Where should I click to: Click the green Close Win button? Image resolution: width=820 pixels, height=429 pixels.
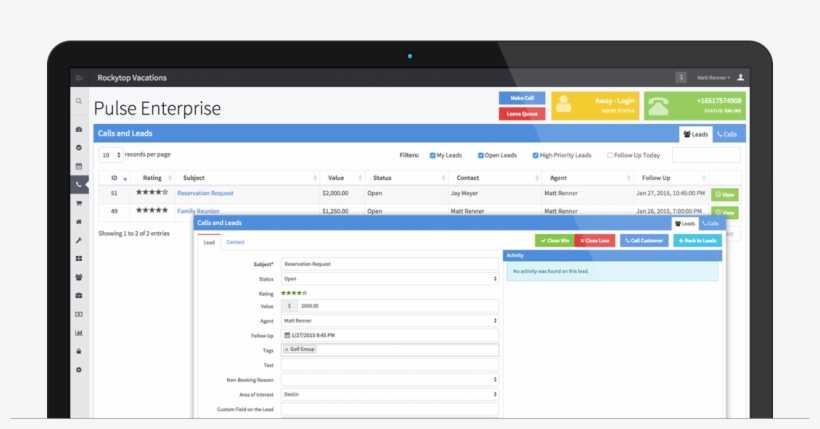554,241
